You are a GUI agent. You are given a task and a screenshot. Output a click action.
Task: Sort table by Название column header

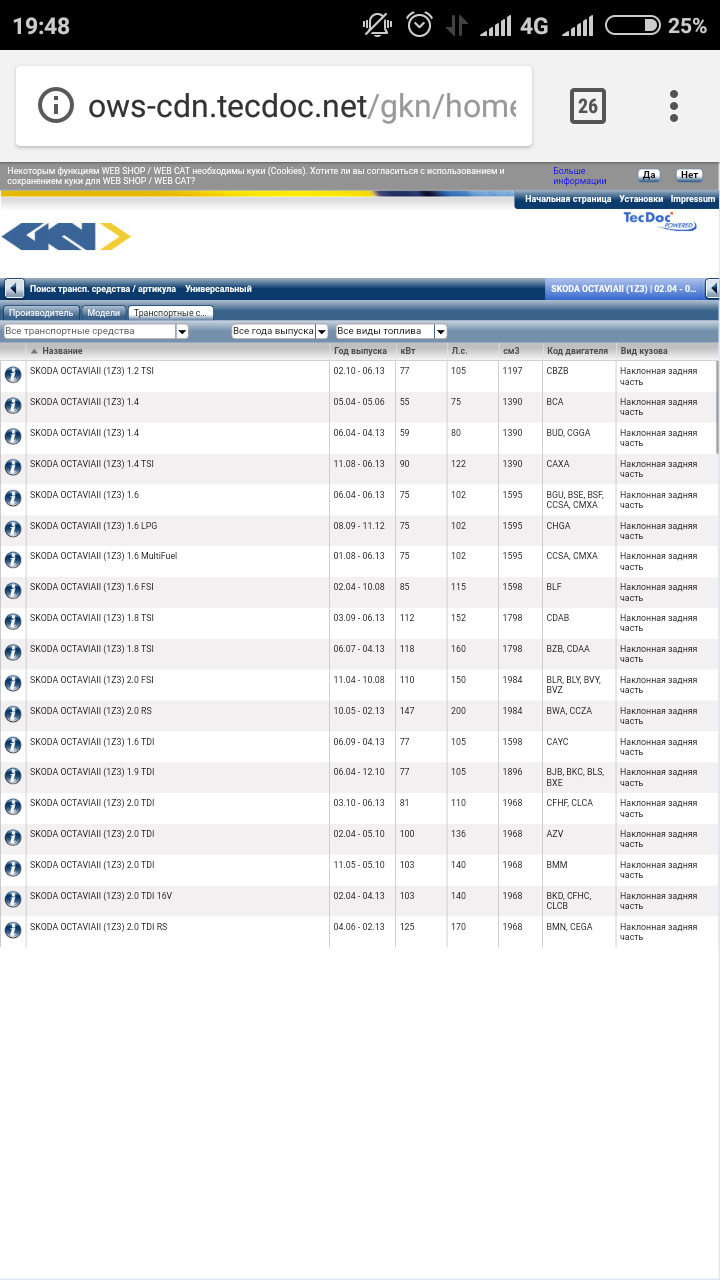point(62,351)
